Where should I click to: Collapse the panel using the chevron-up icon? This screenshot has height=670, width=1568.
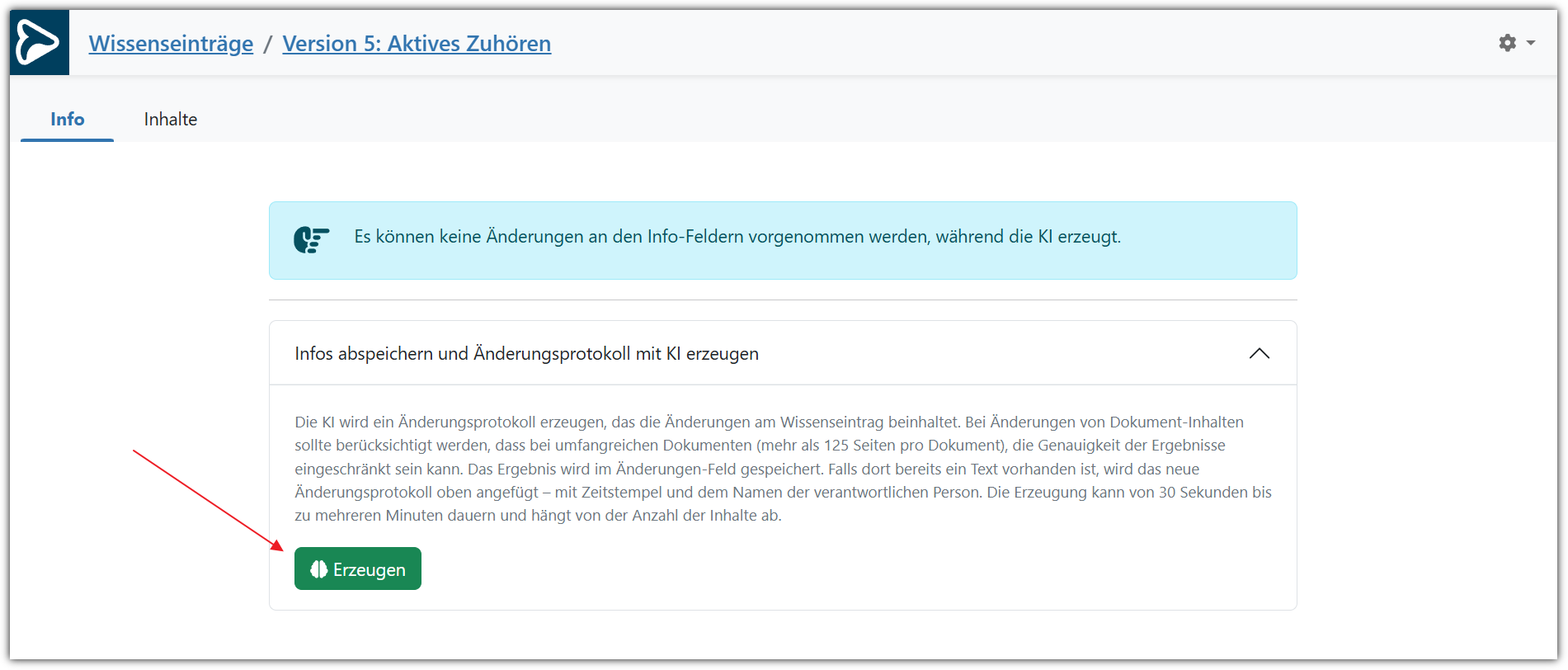pos(1259,353)
